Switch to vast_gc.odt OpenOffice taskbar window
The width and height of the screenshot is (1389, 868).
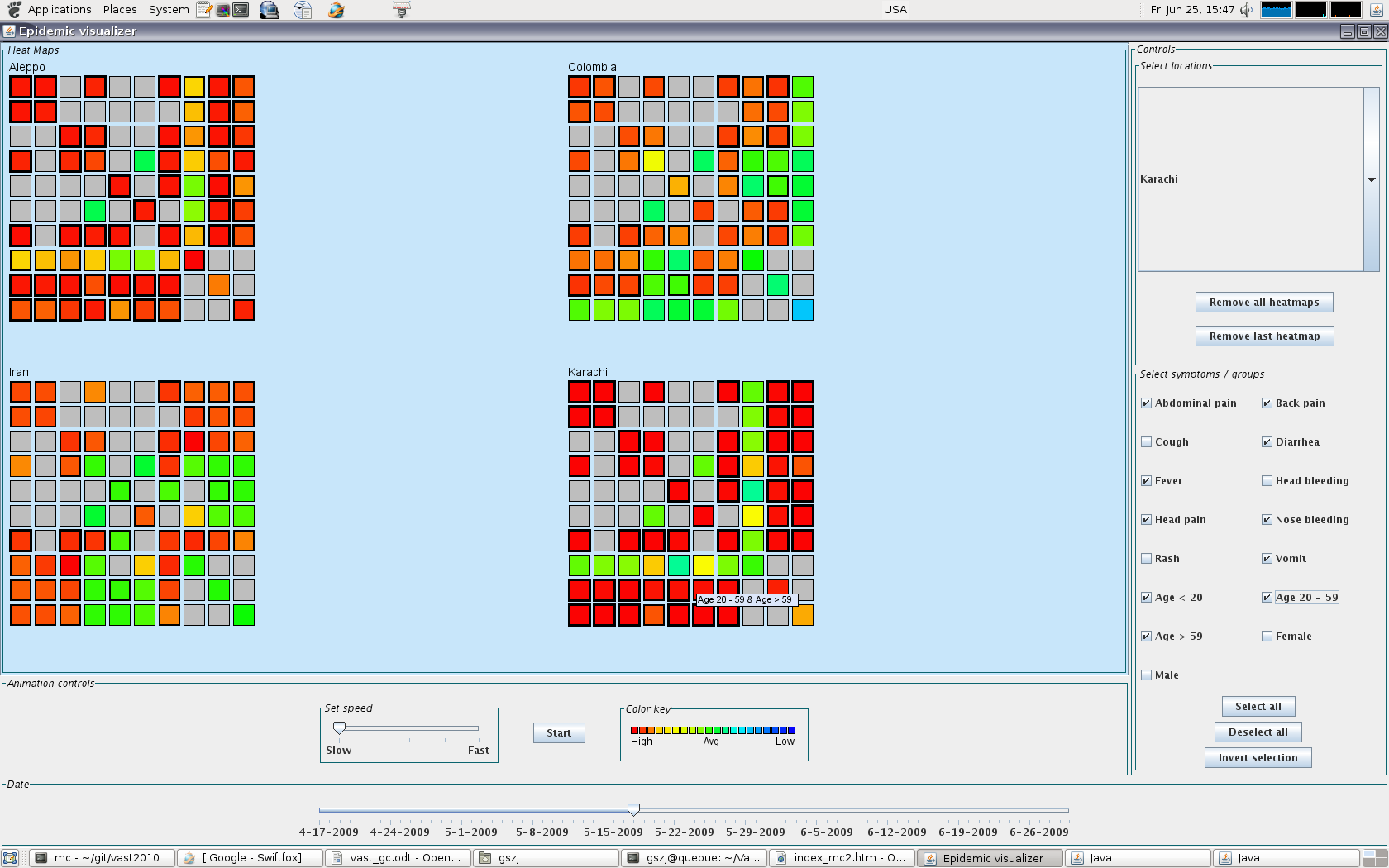coord(398,858)
